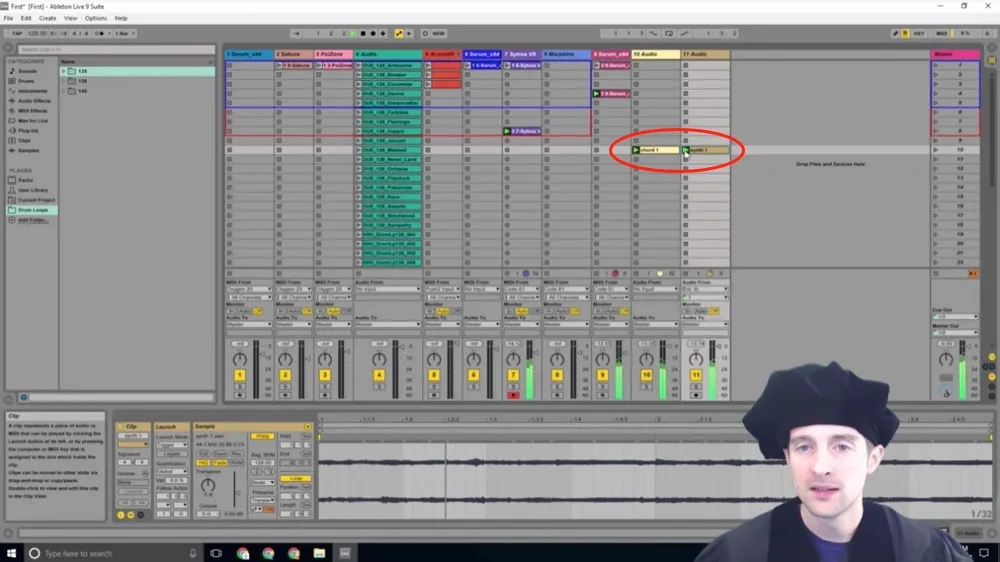
Task: Click the NEW session record button
Action: [x=439, y=33]
